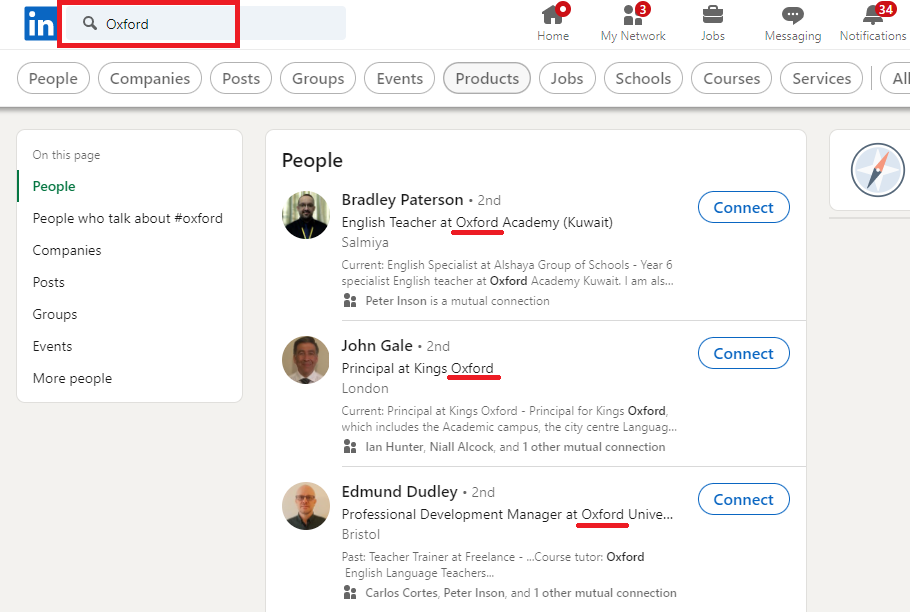Click the LinkedIn logo icon

click(x=40, y=24)
